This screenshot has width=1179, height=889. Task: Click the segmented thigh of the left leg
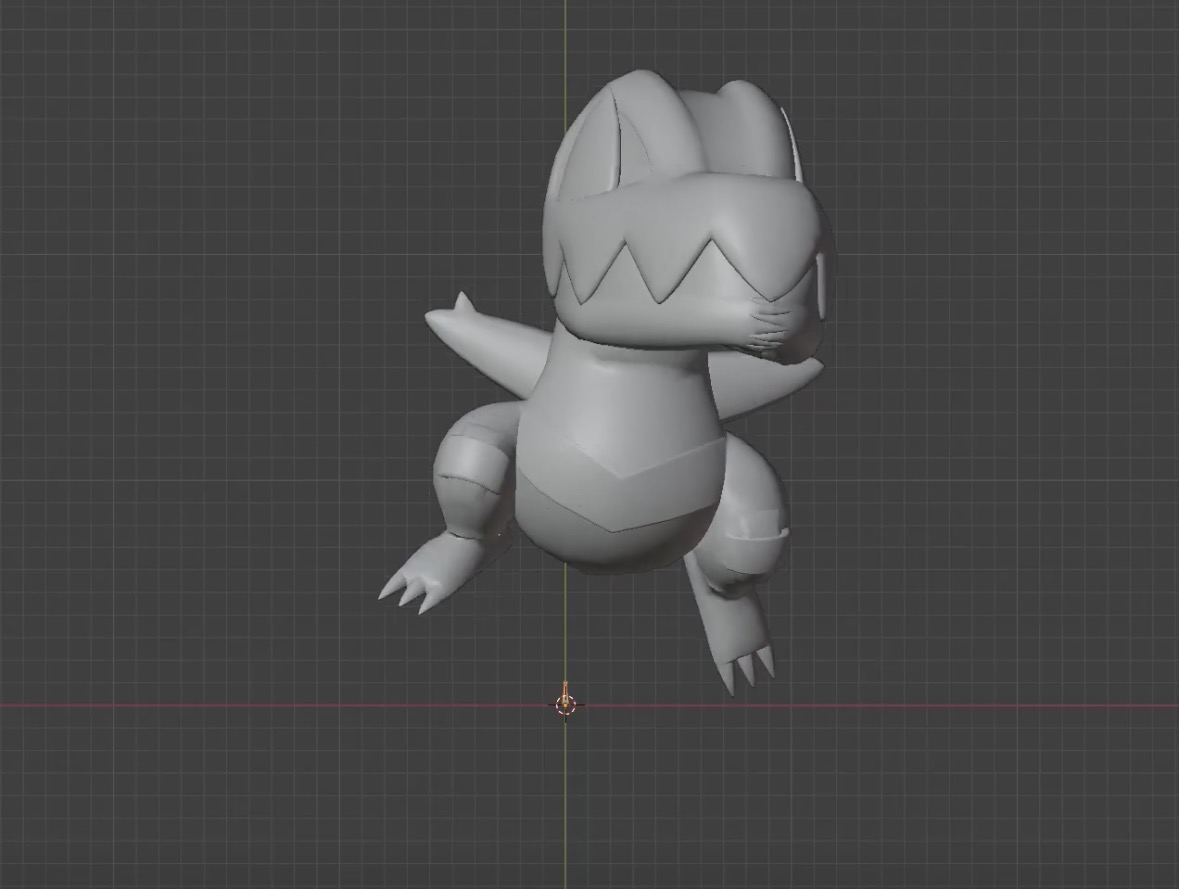(x=468, y=478)
